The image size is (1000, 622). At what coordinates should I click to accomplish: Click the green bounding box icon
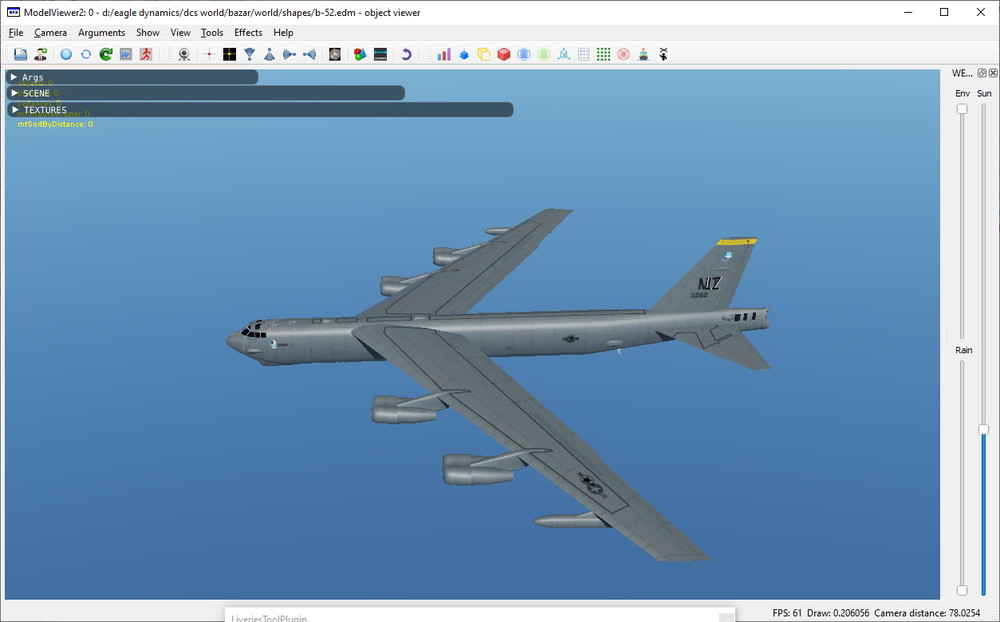[543, 54]
